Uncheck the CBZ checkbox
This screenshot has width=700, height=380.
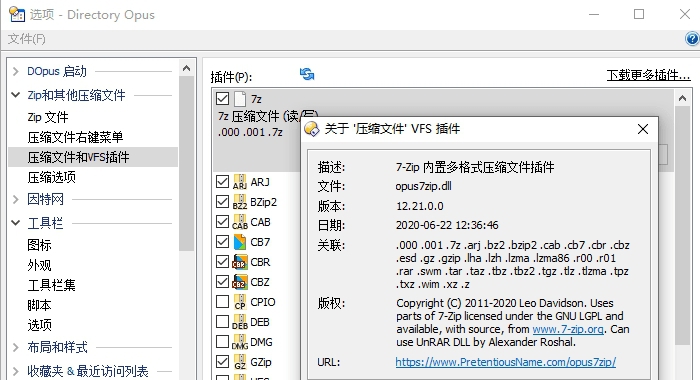[222, 281]
